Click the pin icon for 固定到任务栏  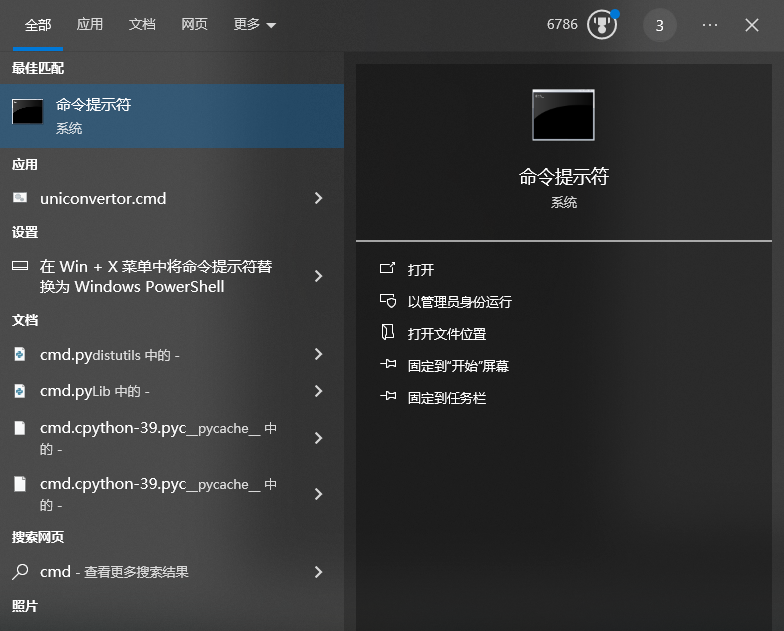click(x=388, y=396)
